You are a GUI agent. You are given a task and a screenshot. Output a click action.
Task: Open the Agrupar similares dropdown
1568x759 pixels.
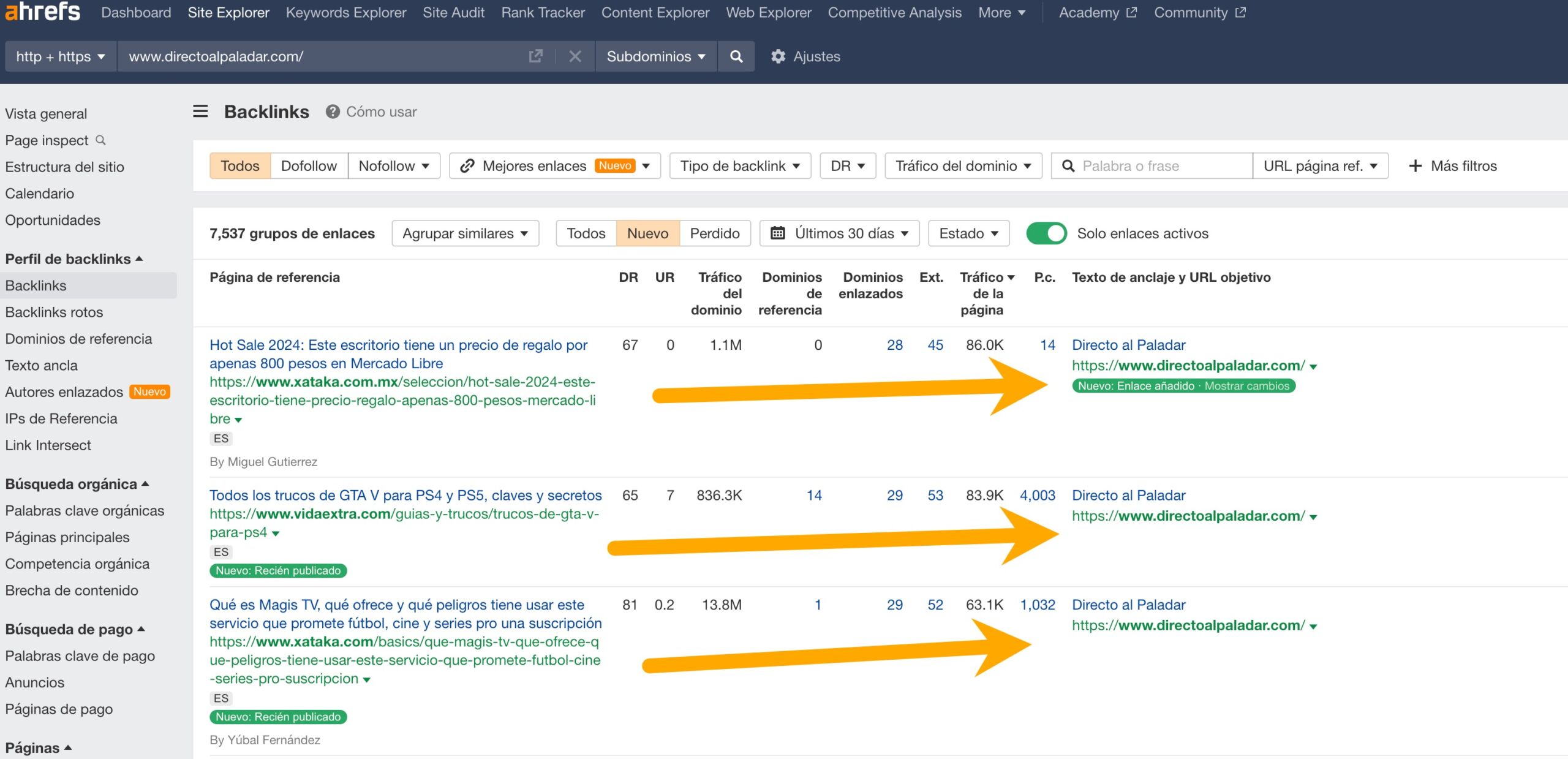pos(464,233)
